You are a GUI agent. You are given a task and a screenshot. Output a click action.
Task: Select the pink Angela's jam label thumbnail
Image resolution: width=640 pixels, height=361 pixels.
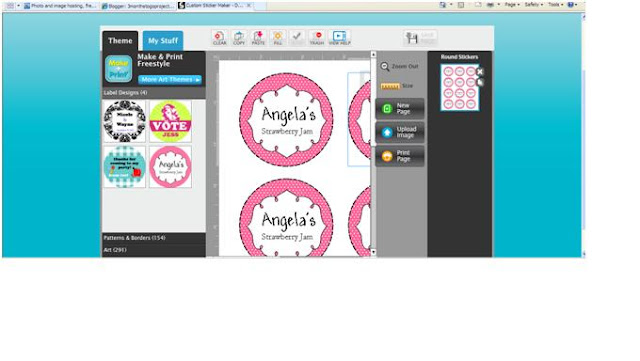170,167
